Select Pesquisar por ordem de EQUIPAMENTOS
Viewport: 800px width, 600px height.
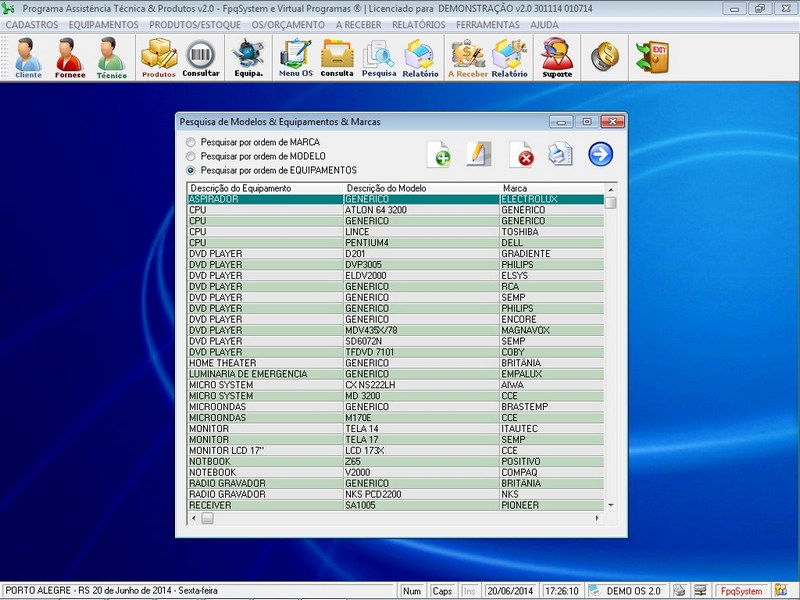pyautogui.click(x=190, y=170)
